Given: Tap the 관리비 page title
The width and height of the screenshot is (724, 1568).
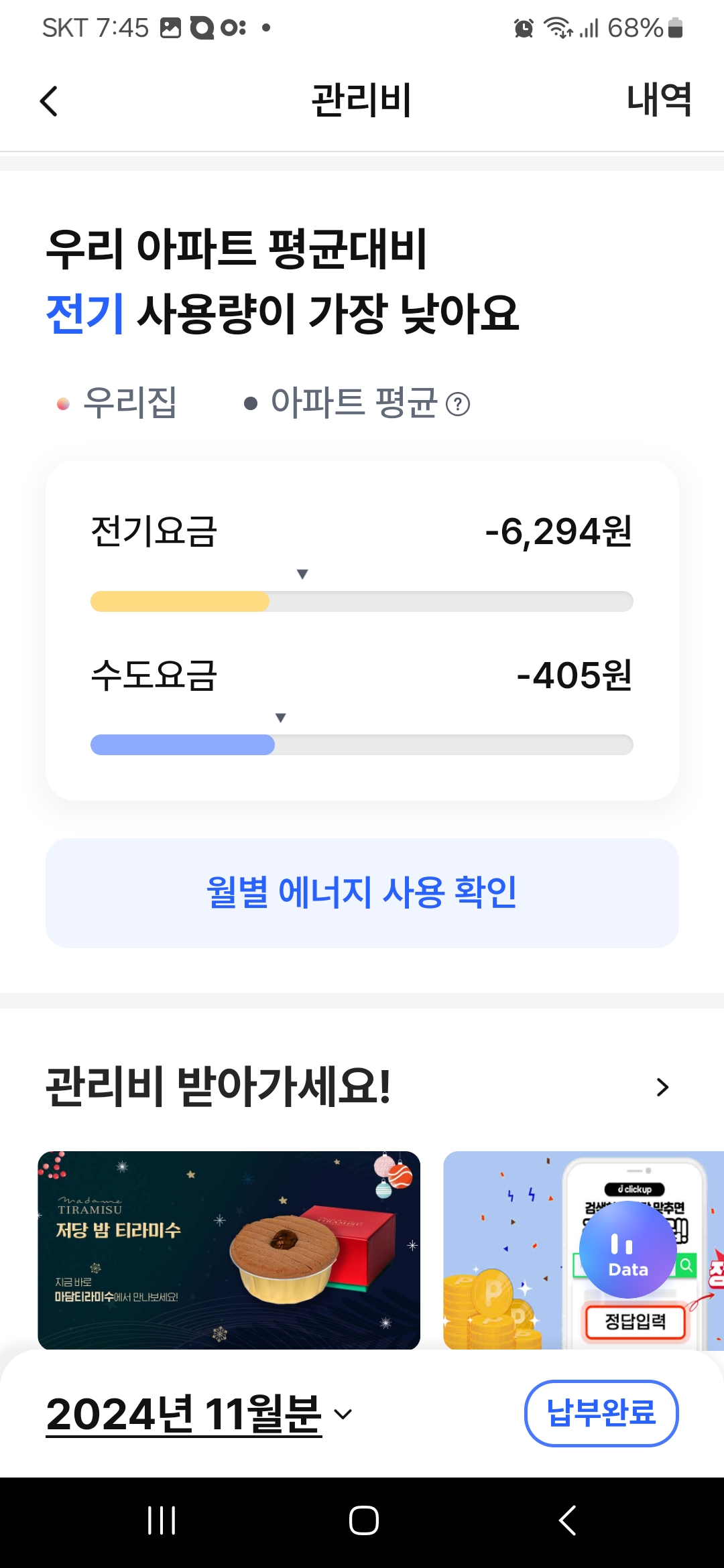Looking at the screenshot, I should 361,101.
